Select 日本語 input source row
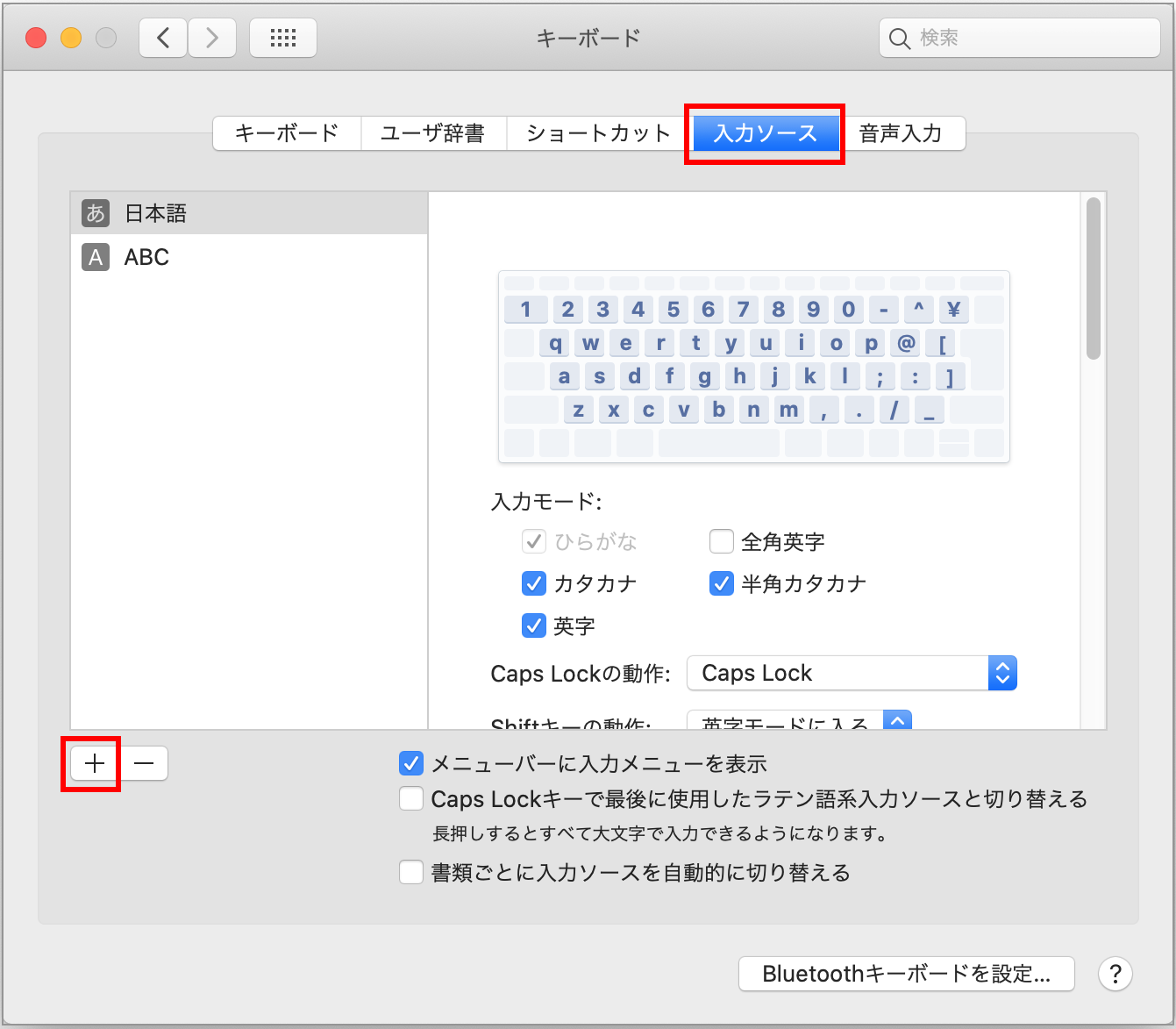Image resolution: width=1176 pixels, height=1029 pixels. click(x=249, y=213)
